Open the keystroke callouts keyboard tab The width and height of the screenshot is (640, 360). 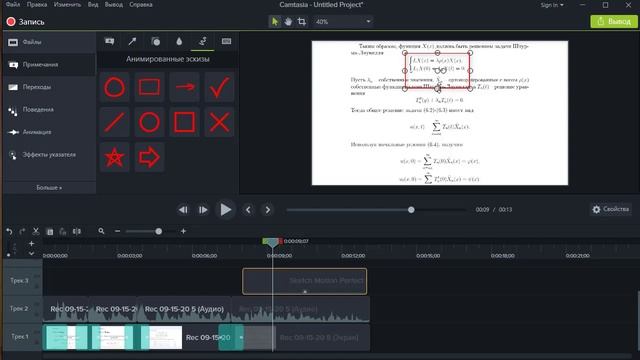(x=226, y=41)
